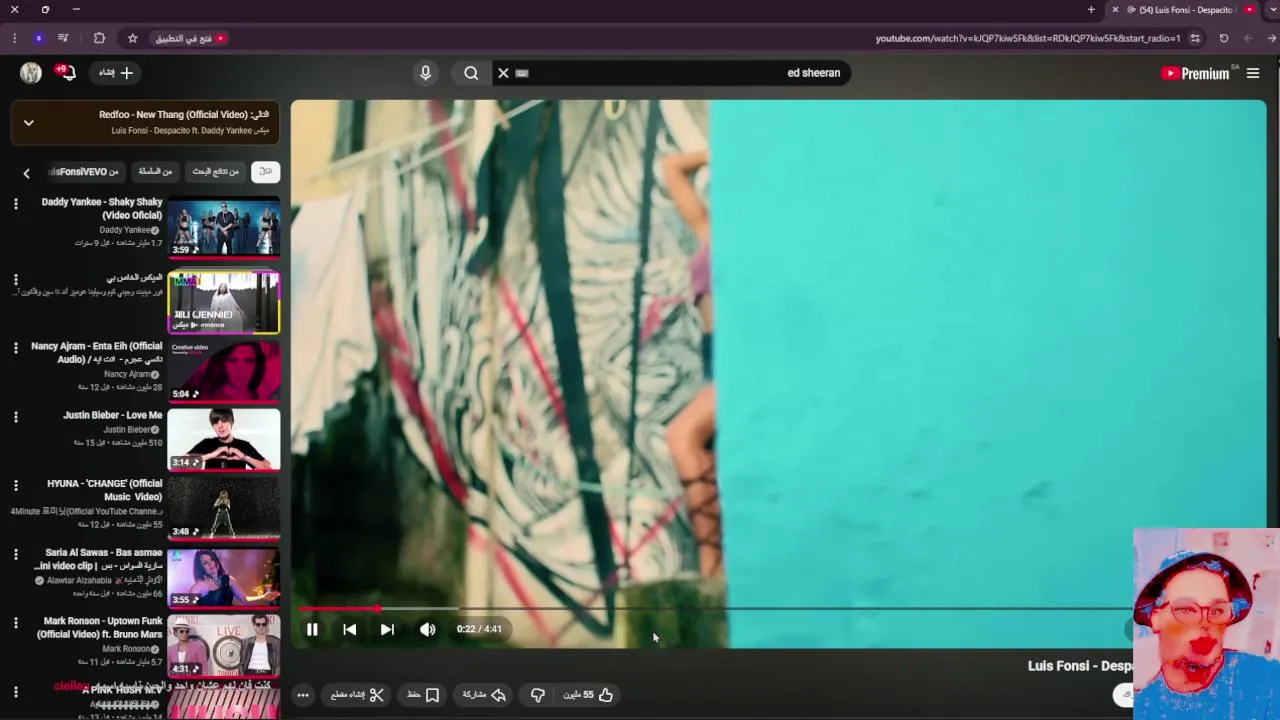
Task: Go back with the browser back arrow
Action: point(1273,38)
